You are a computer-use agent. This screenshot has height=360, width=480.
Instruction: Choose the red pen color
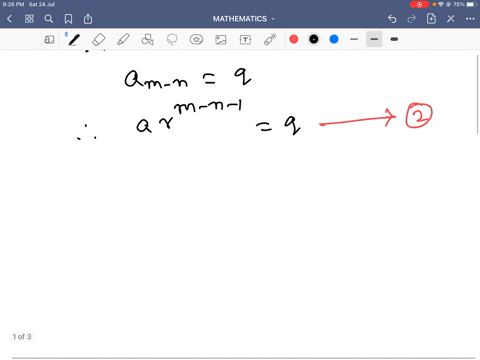click(x=294, y=39)
